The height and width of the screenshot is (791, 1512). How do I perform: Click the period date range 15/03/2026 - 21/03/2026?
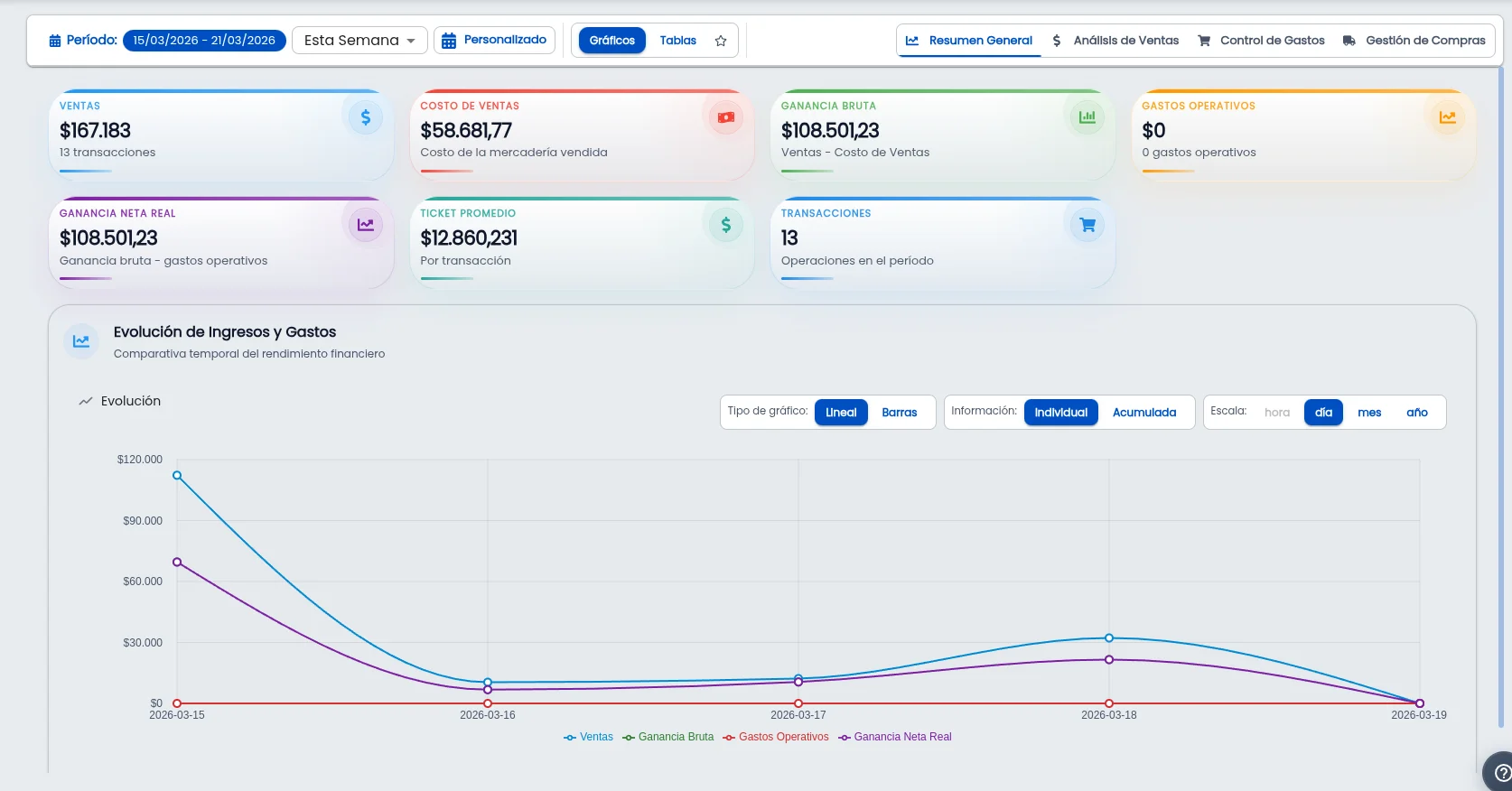[x=204, y=41]
